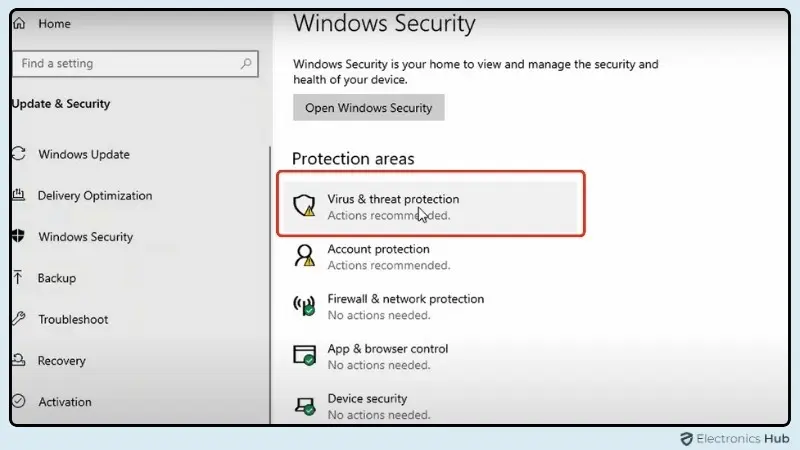Click the Firewall & network protection icon
800x450 pixels.
point(304,306)
